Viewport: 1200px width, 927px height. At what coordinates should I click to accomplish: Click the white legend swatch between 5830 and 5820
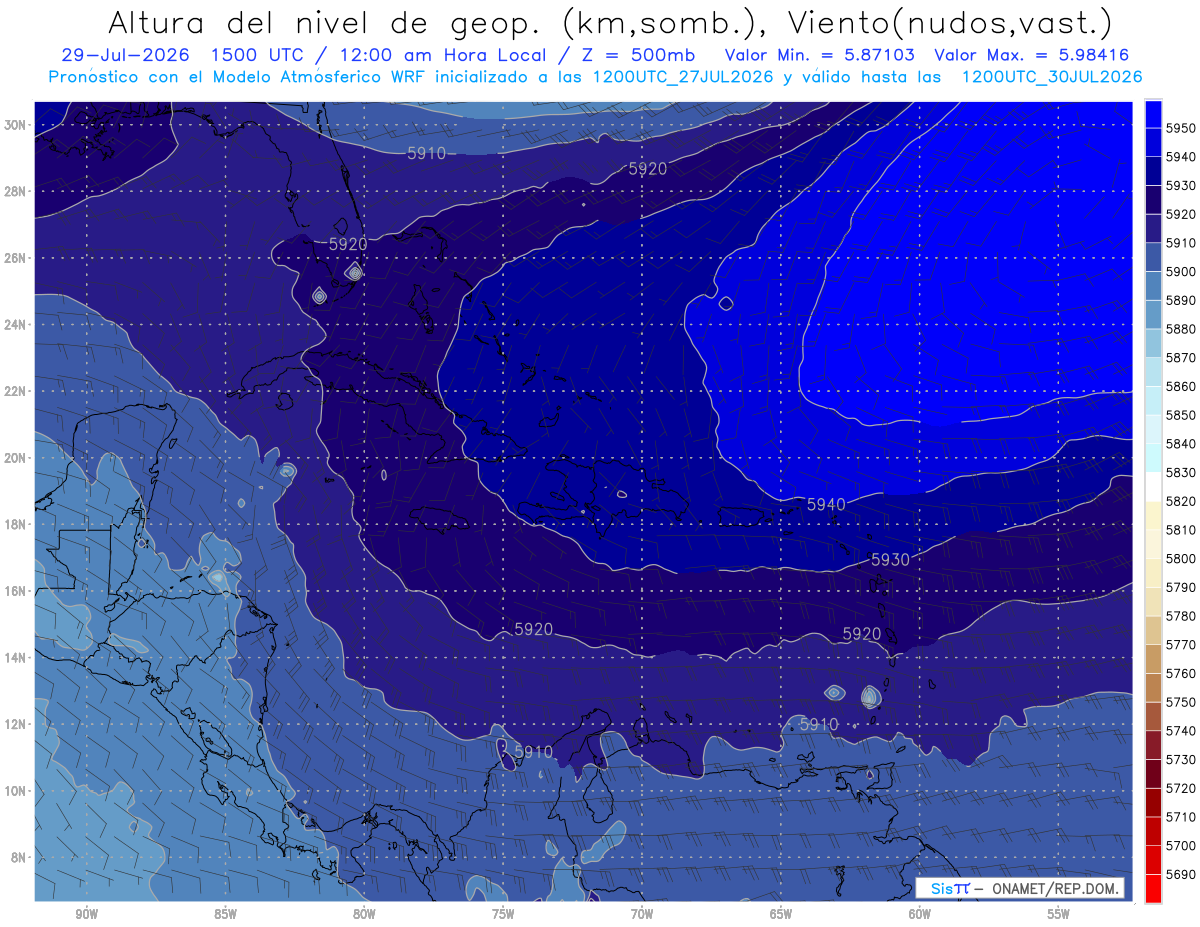[x=1153, y=487]
